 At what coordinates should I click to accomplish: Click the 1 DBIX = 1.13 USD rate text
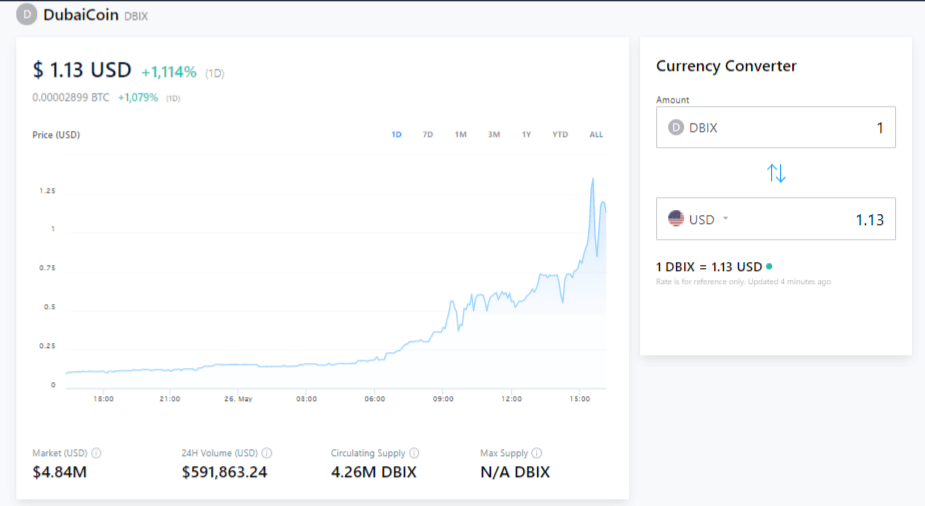click(x=709, y=267)
